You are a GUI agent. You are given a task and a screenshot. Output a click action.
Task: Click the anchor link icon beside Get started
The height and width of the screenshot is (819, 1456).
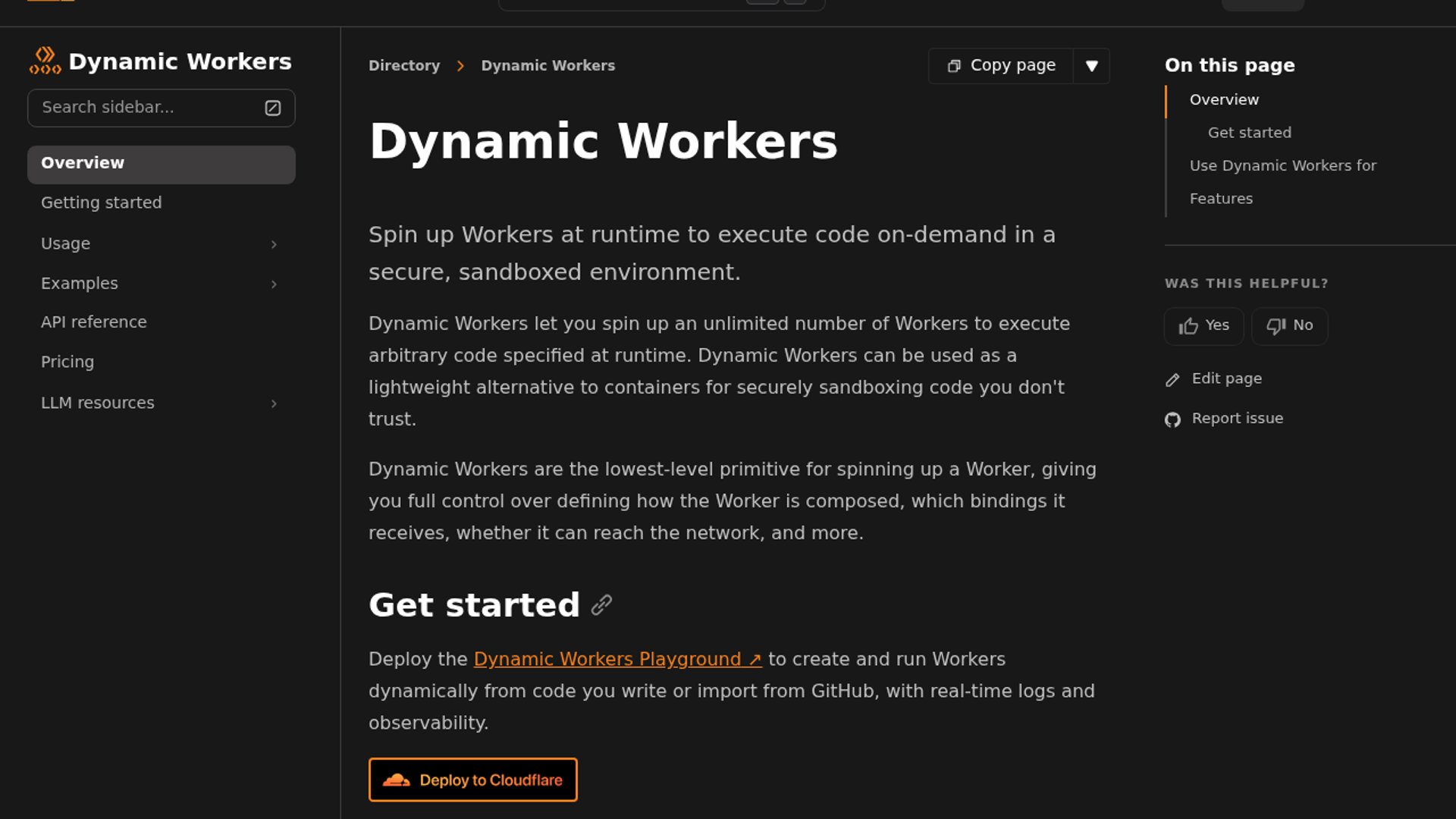(601, 605)
